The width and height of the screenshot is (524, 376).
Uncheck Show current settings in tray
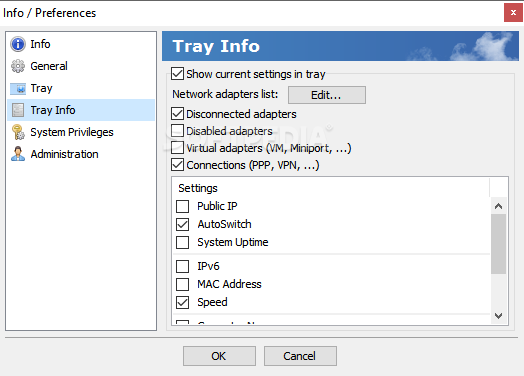(177, 74)
